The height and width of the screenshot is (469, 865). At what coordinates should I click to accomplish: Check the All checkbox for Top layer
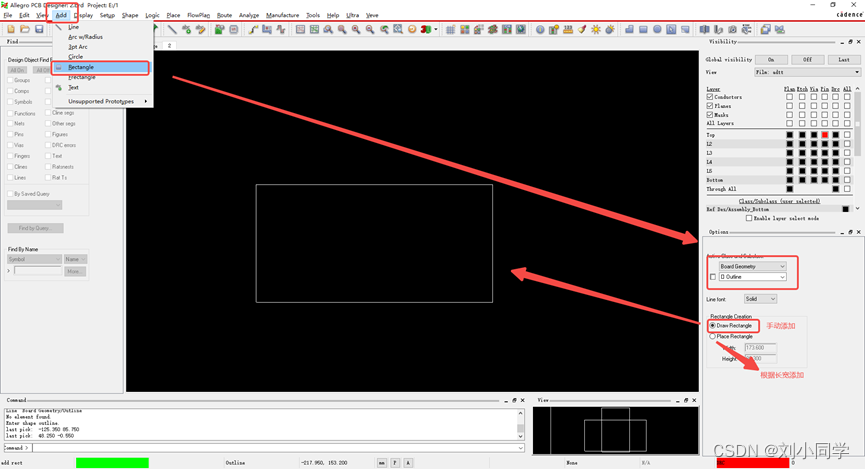847,135
